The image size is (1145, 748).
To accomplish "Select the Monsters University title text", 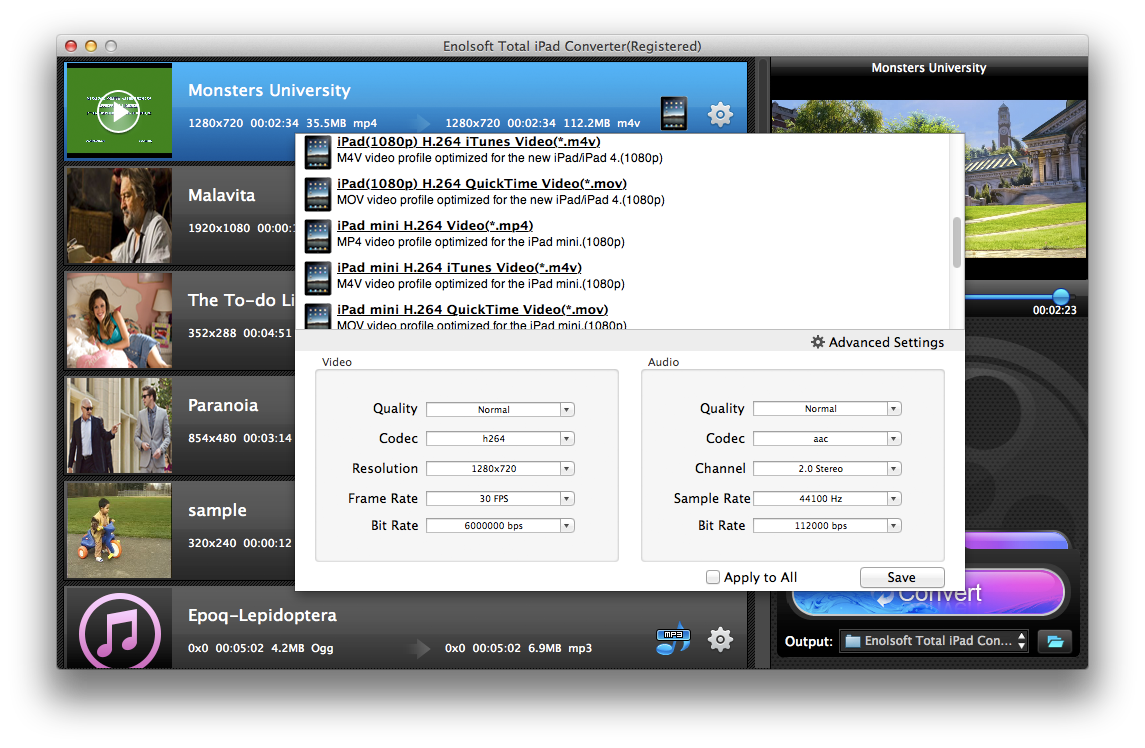I will pos(269,90).
